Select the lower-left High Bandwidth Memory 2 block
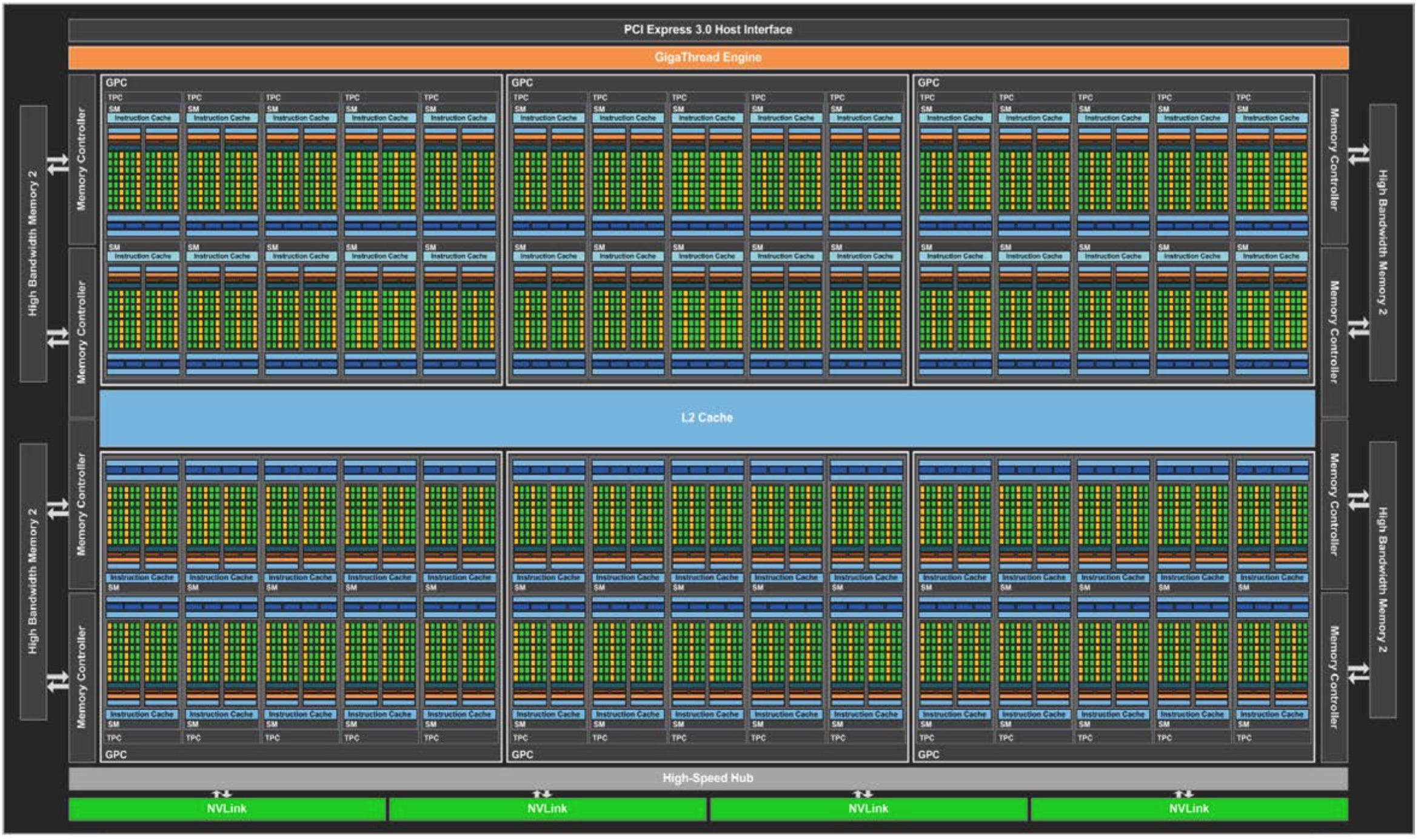 [33, 582]
